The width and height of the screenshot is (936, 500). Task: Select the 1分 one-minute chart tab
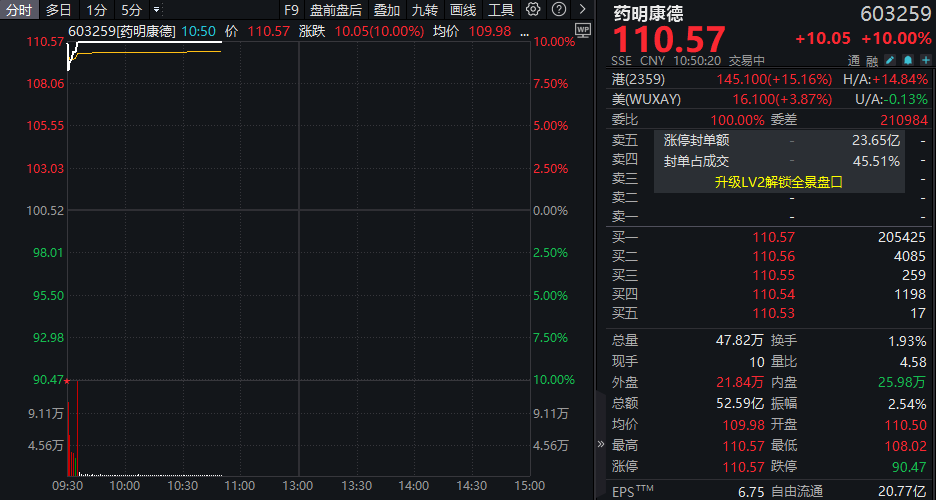[x=96, y=10]
